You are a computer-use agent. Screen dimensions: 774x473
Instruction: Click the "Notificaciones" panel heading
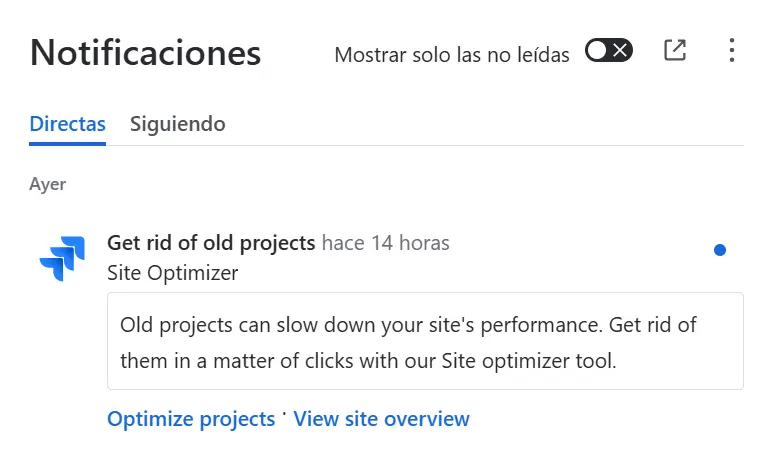point(145,52)
